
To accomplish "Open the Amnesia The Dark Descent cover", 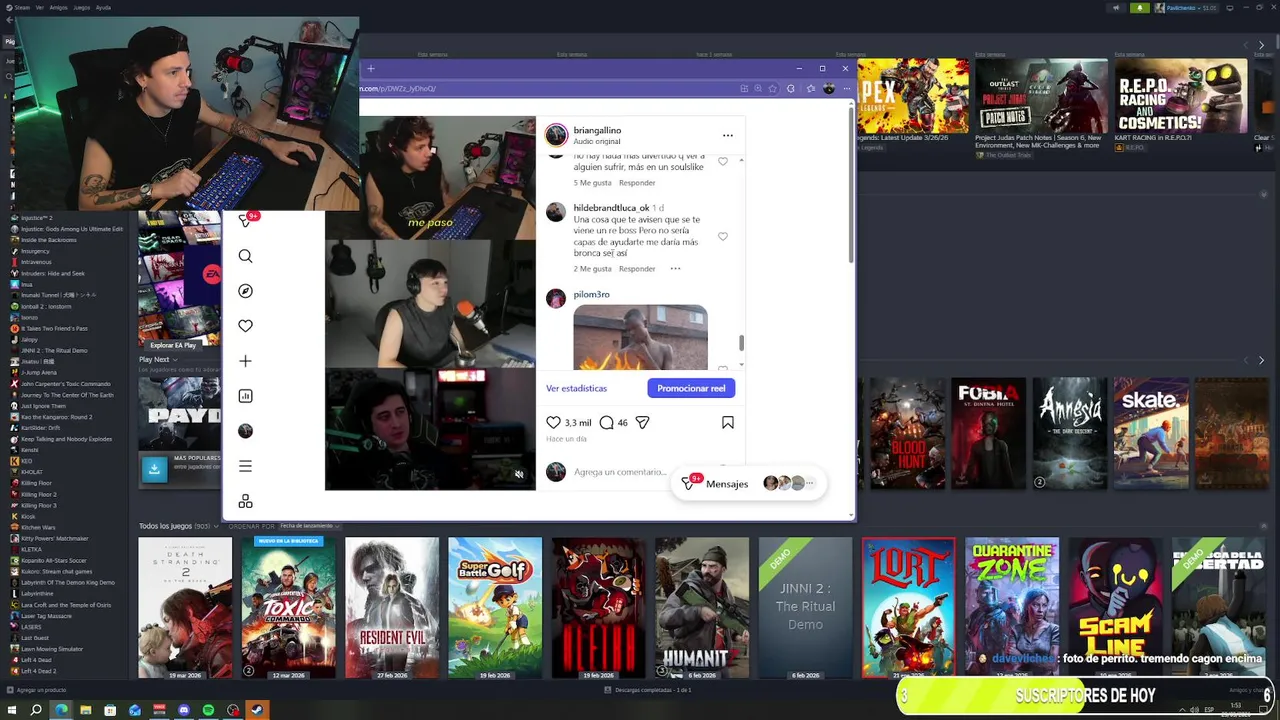I will click(1070, 434).
